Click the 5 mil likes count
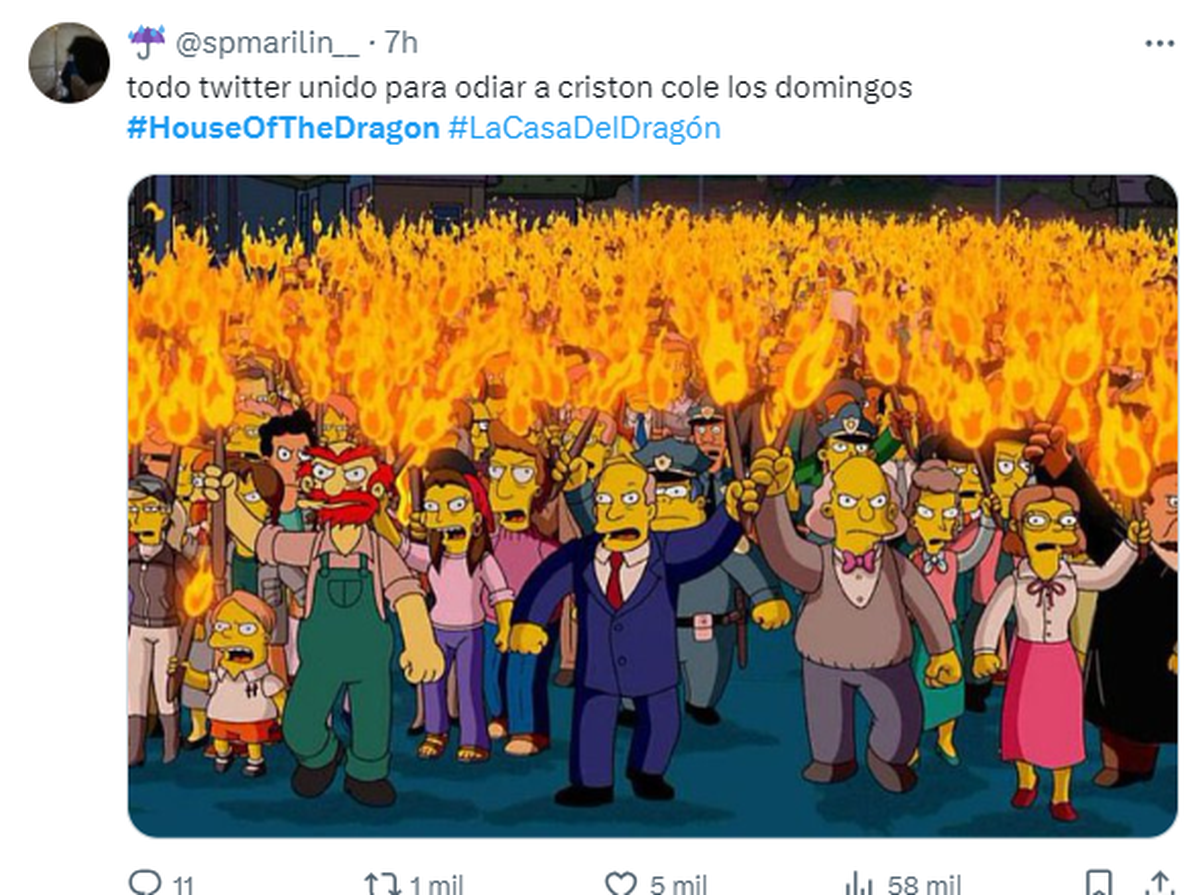This screenshot has width=1200, height=895. click(678, 885)
